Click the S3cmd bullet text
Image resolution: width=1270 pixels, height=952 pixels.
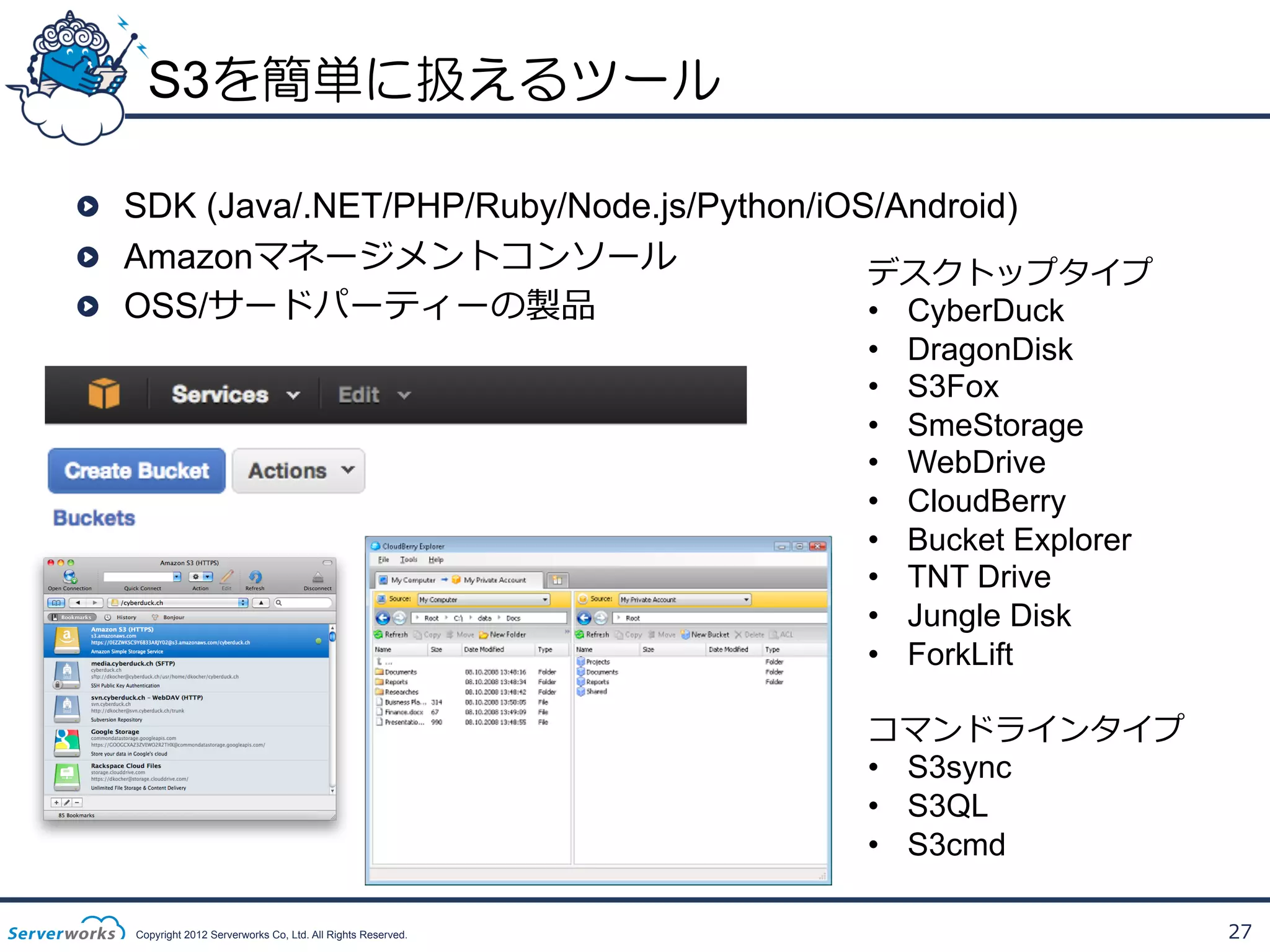(x=956, y=844)
